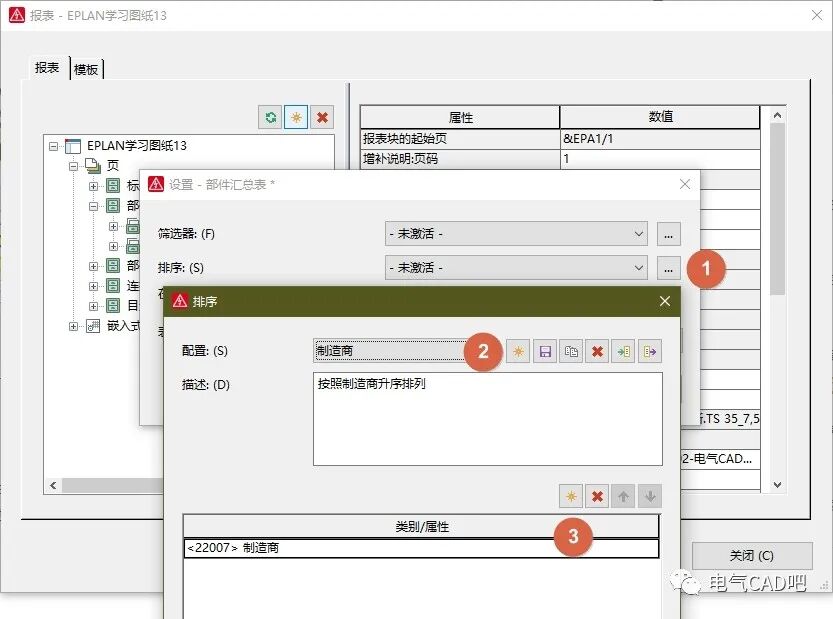Move selected criterion up in order
This screenshot has width=833, height=619.
point(622,495)
